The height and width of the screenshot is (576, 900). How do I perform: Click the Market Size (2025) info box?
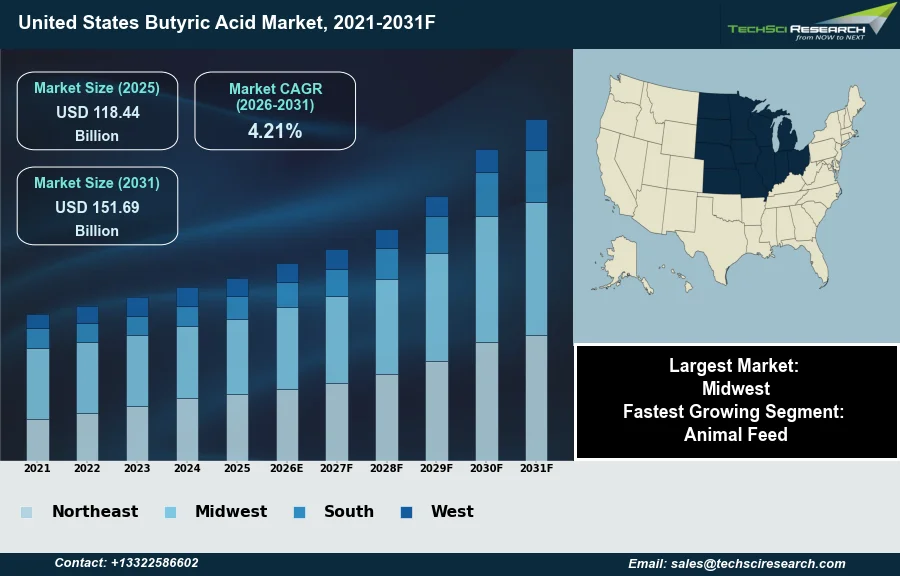click(97, 111)
